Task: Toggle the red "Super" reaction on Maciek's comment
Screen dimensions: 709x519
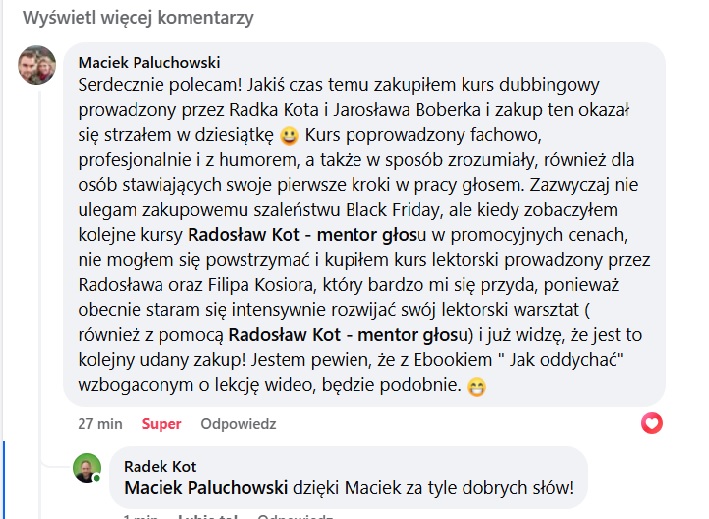Action: coord(161,424)
